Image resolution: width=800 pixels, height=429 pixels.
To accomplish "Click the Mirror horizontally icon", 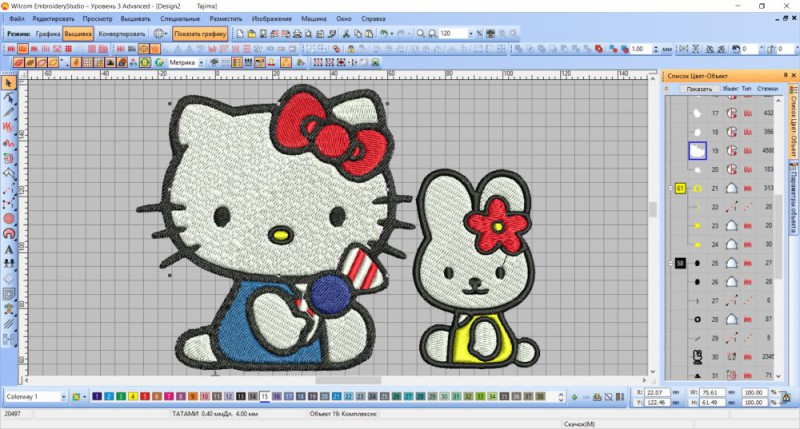I will 684,49.
